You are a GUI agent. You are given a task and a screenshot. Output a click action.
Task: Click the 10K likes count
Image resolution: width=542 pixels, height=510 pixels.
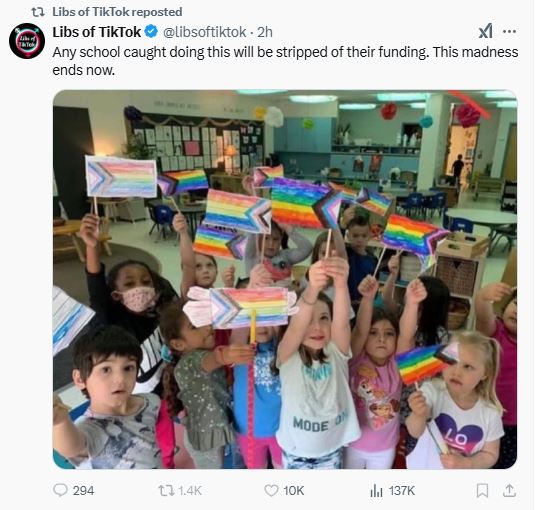pos(294,491)
